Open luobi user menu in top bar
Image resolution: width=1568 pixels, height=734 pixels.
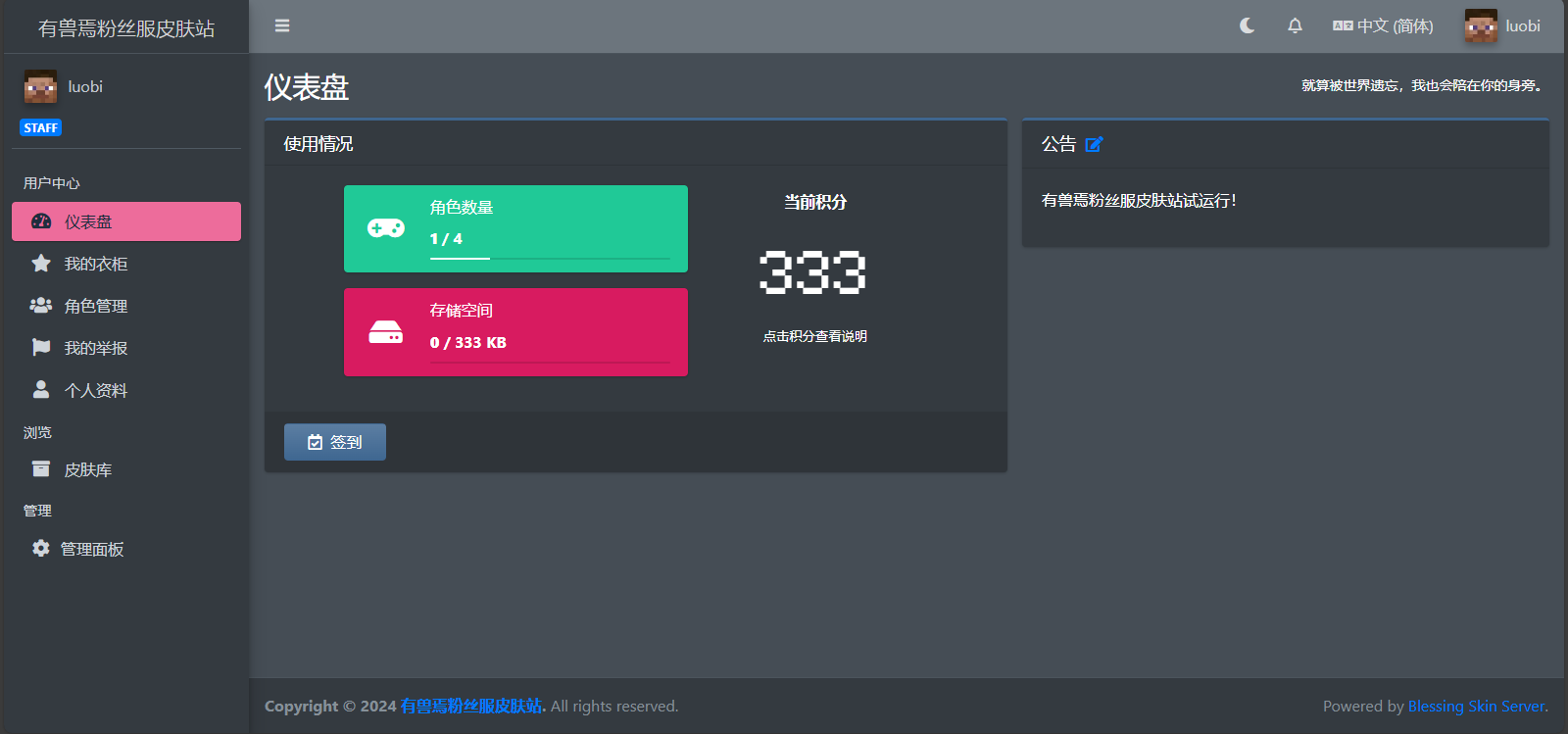coord(1502,25)
